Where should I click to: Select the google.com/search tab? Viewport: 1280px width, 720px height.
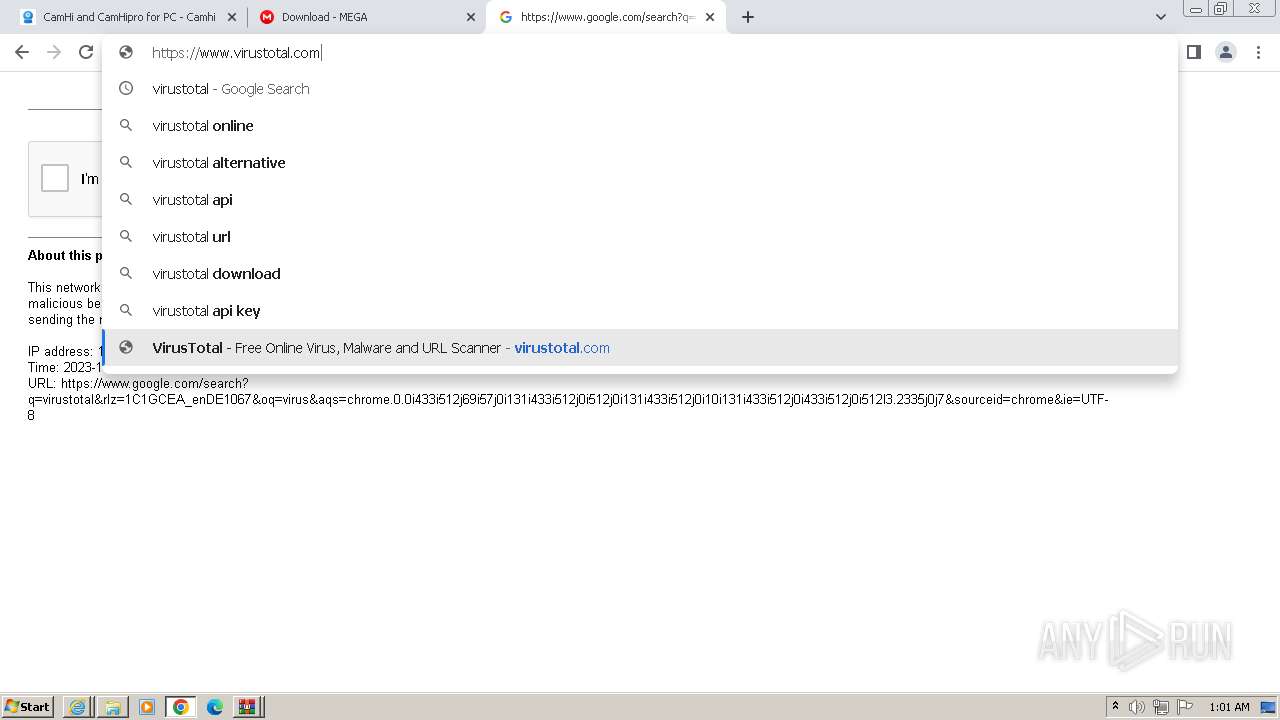(x=606, y=17)
